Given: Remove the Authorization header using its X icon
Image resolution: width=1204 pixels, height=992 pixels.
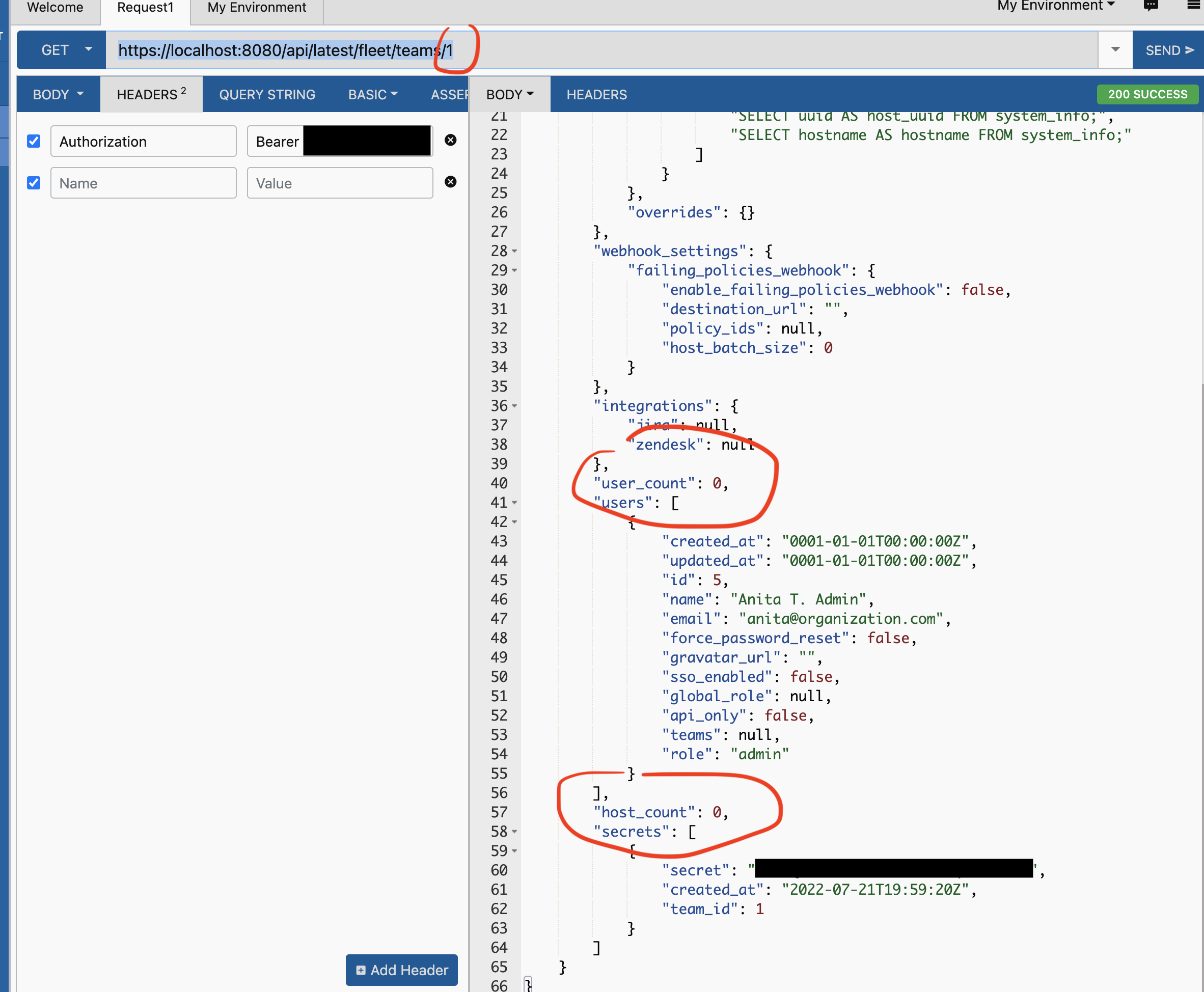Looking at the screenshot, I should coord(451,141).
